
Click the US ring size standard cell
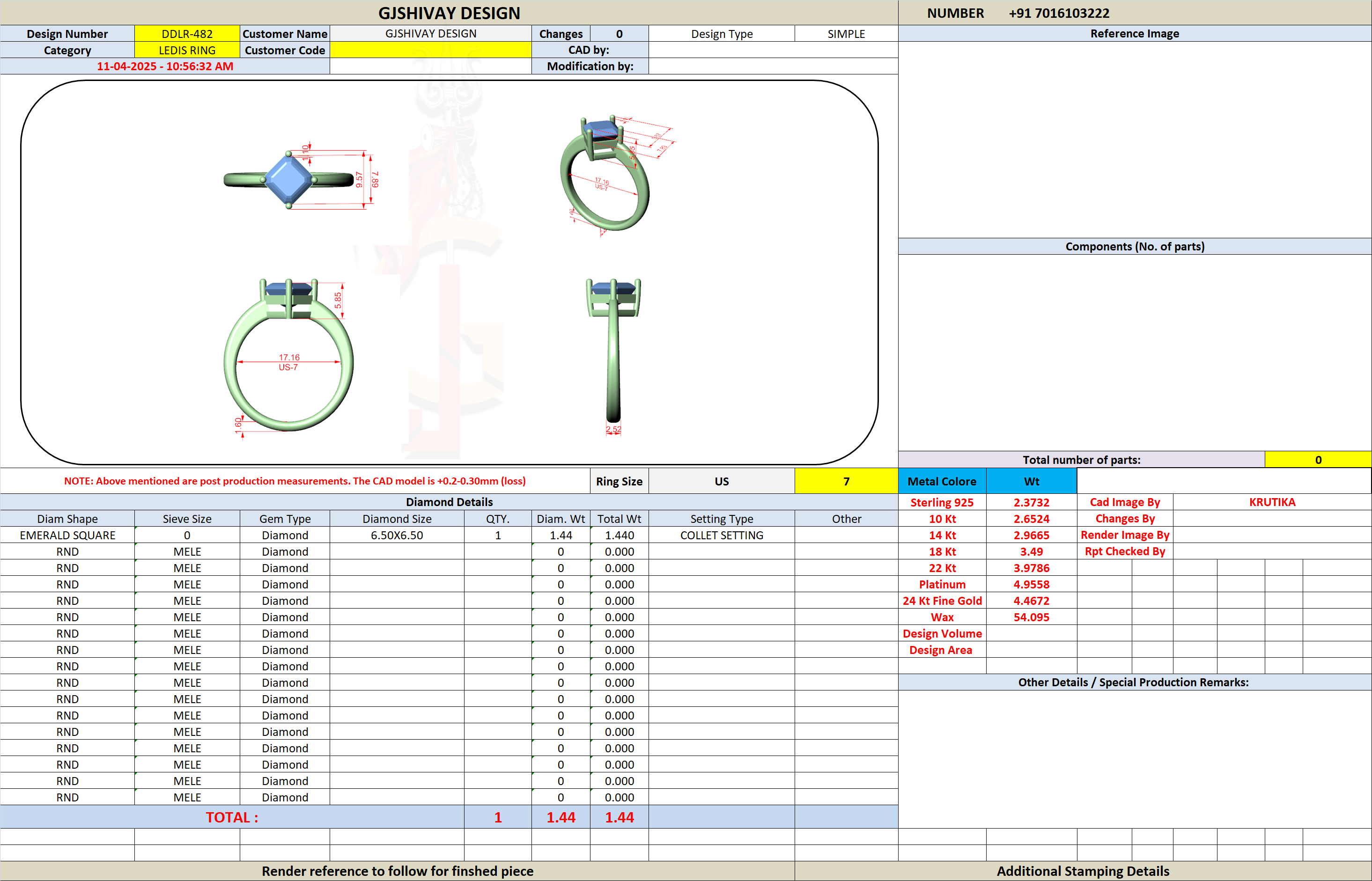click(722, 481)
